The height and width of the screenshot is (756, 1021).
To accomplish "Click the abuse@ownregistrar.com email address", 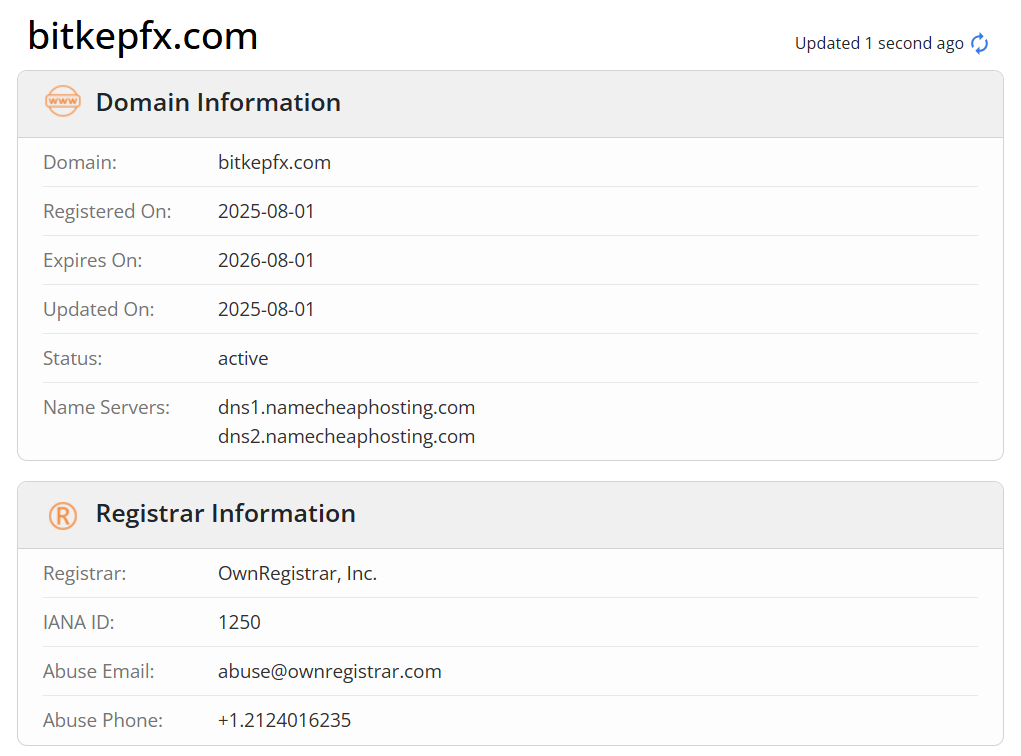I will point(329,671).
